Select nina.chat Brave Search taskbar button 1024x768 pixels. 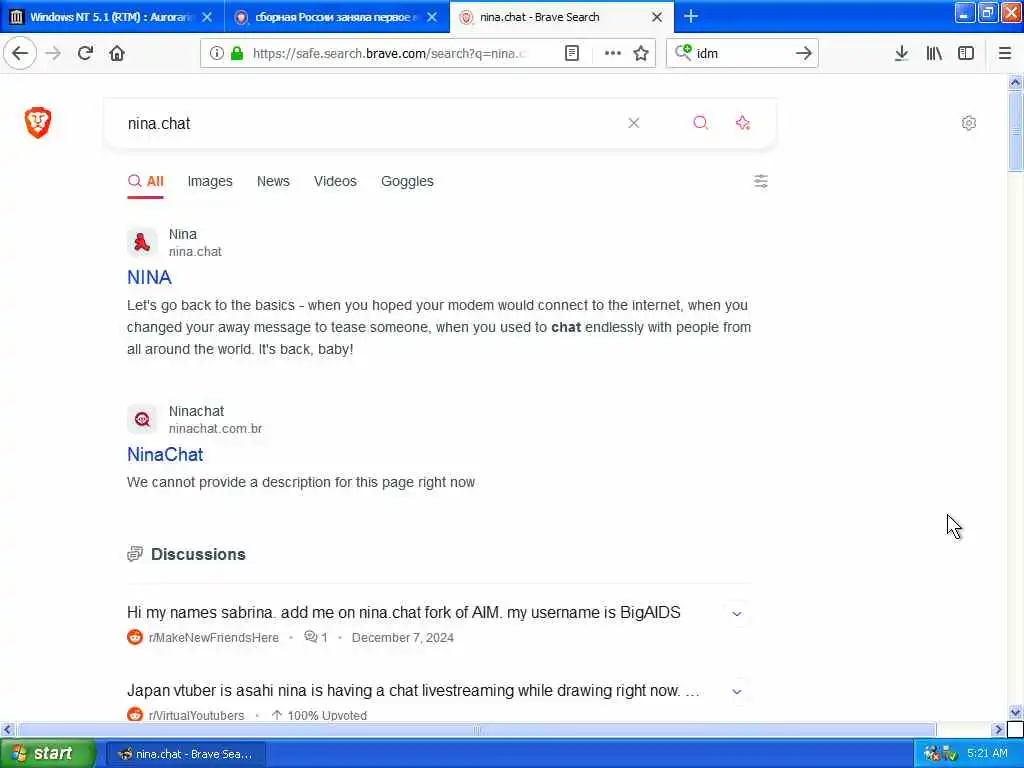coord(186,754)
